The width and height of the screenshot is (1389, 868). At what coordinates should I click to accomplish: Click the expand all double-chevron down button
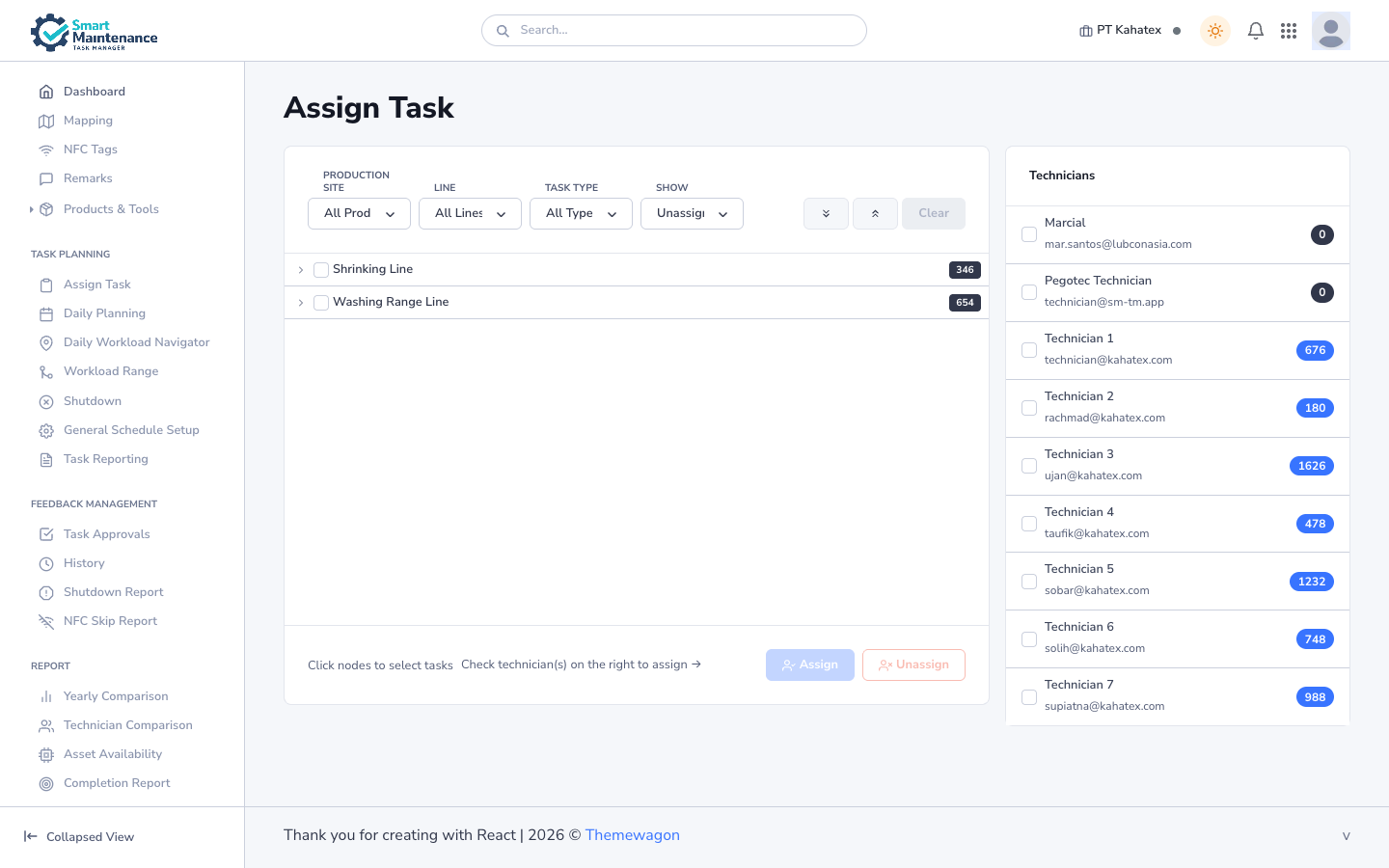pyautogui.click(x=826, y=213)
